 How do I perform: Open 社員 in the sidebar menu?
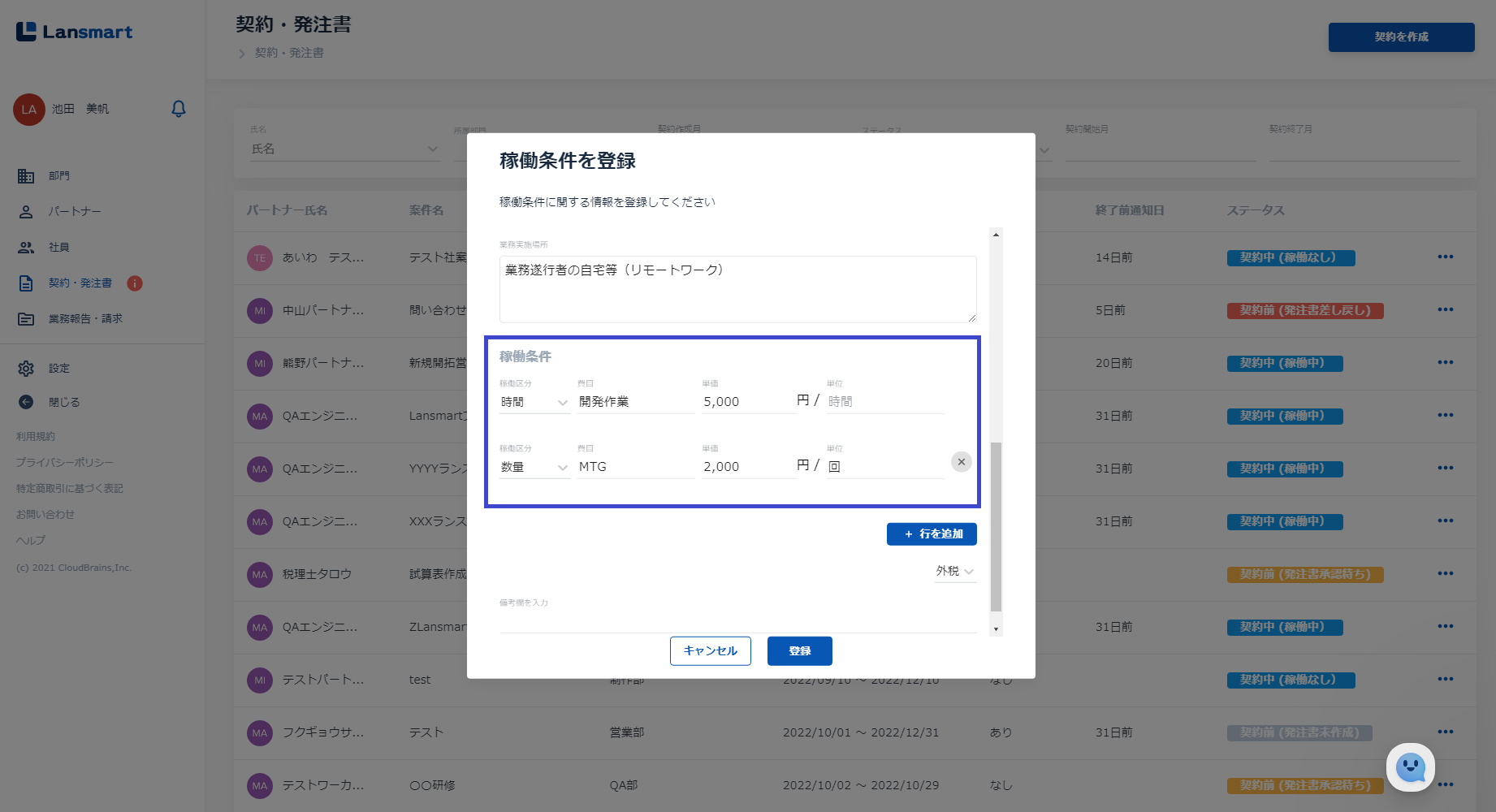point(58,248)
